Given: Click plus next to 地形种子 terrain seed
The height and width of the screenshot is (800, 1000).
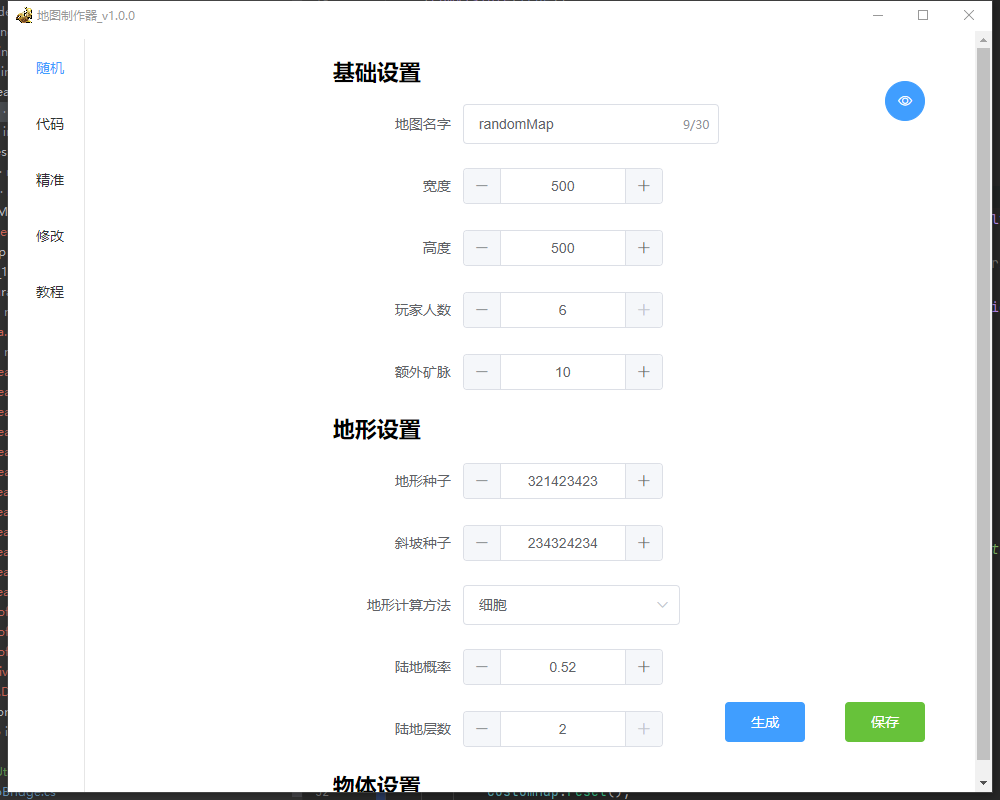Looking at the screenshot, I should click(643, 481).
